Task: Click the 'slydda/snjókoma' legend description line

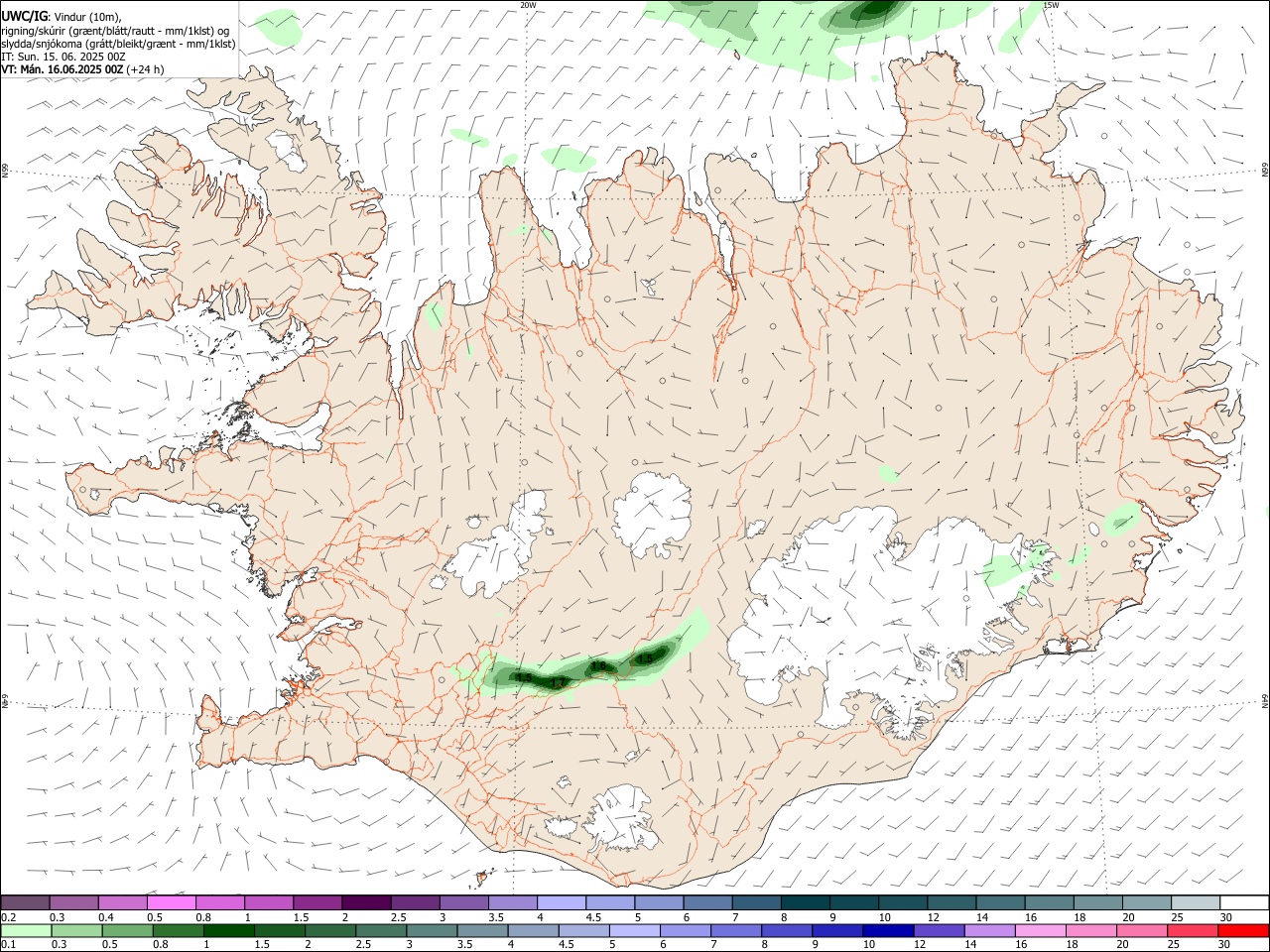Action: click(118, 44)
